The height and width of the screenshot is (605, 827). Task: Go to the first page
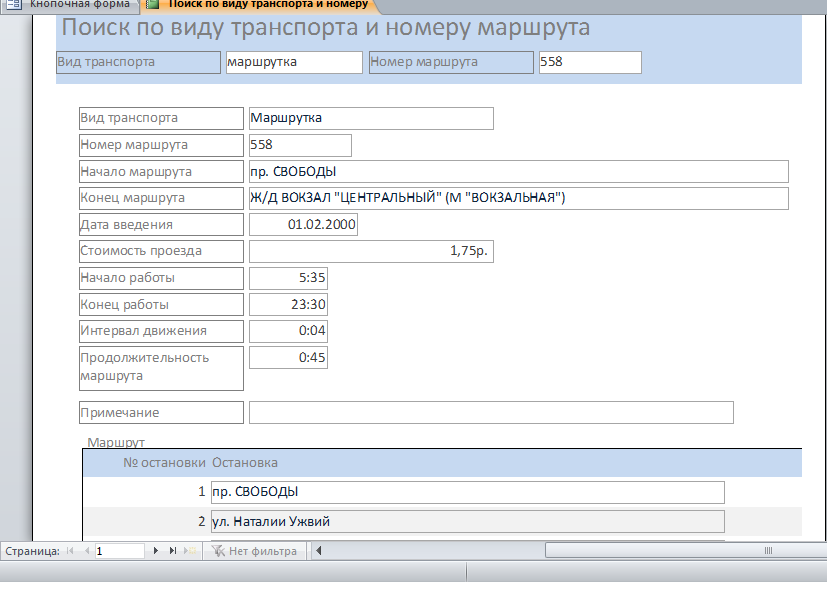[x=70, y=551]
